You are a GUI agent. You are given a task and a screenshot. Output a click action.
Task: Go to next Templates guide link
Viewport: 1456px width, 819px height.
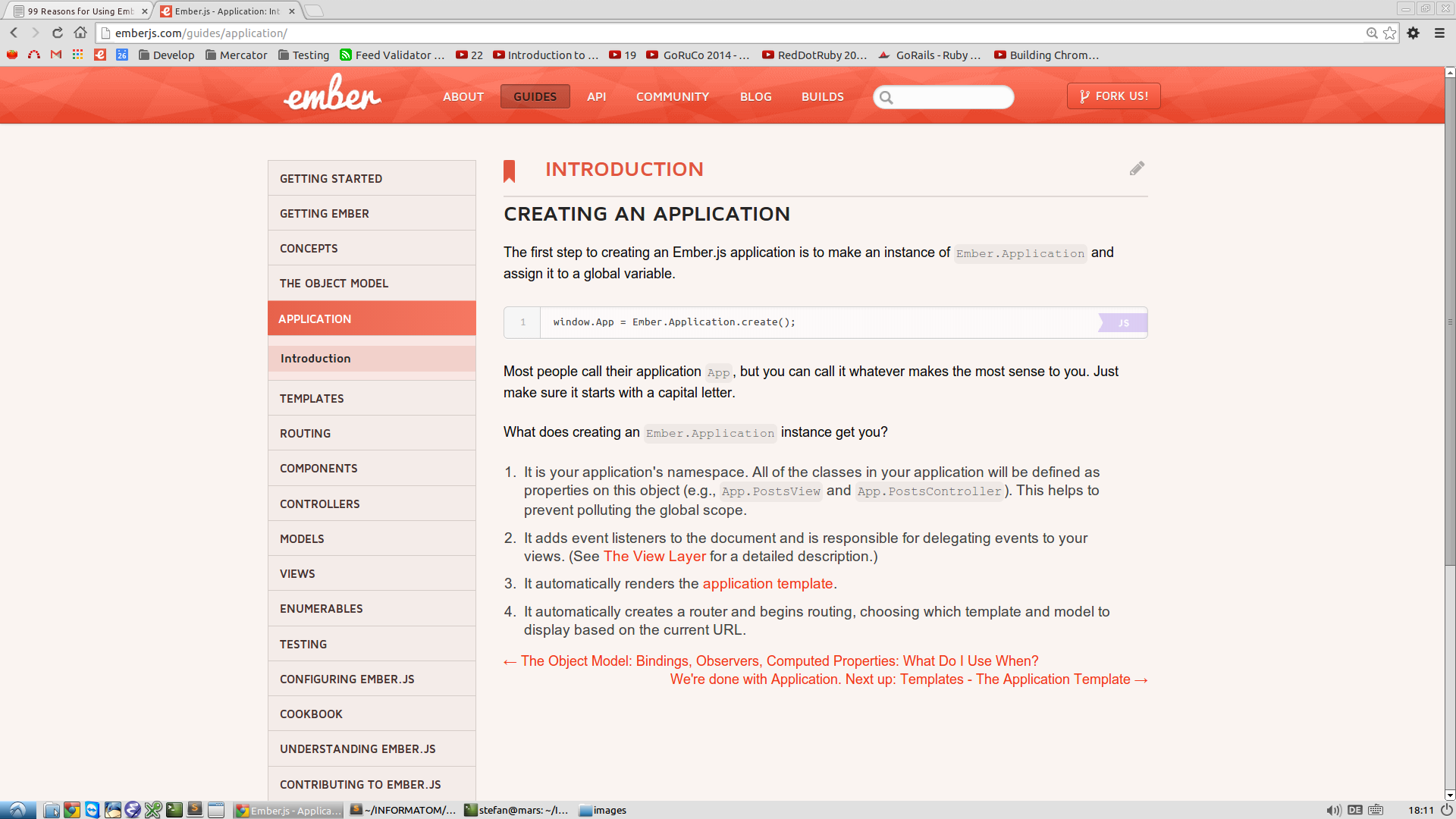[x=908, y=679]
